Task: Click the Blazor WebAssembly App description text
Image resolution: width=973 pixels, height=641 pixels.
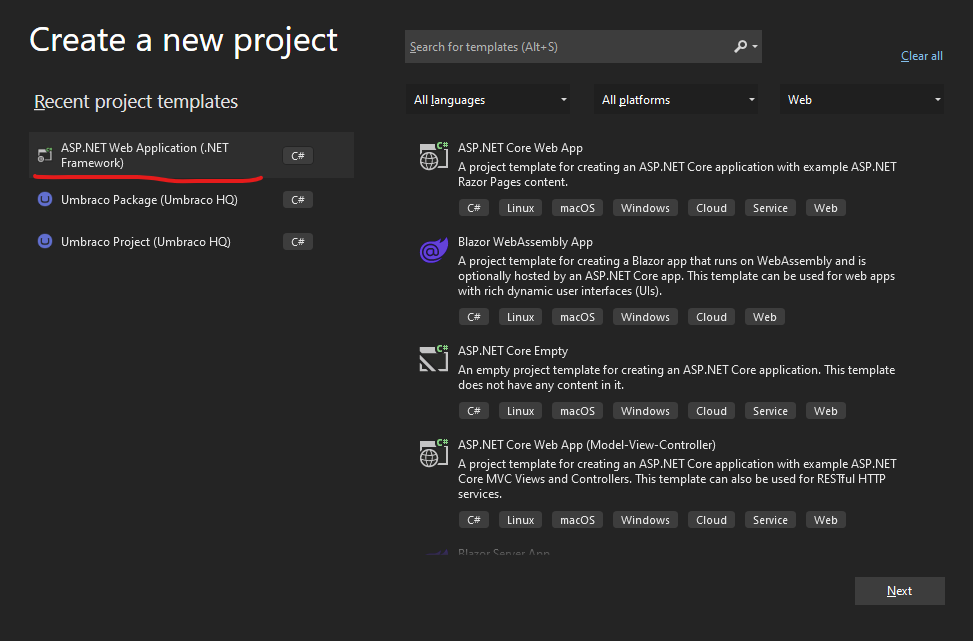Action: point(676,276)
